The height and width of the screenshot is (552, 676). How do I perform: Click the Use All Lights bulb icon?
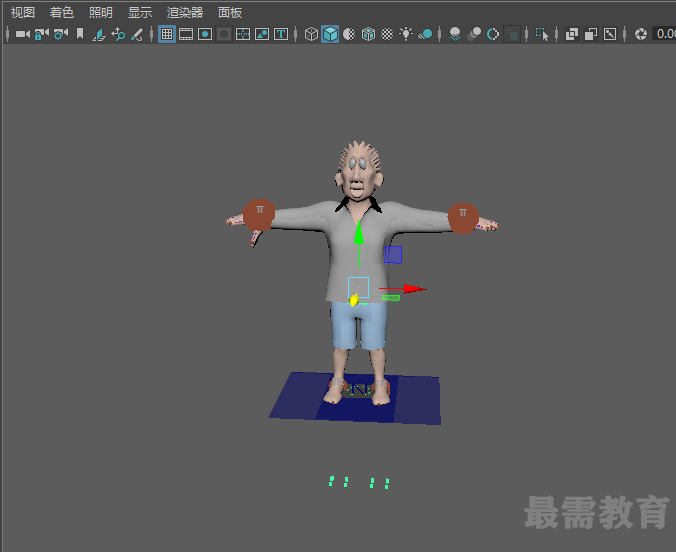406,34
